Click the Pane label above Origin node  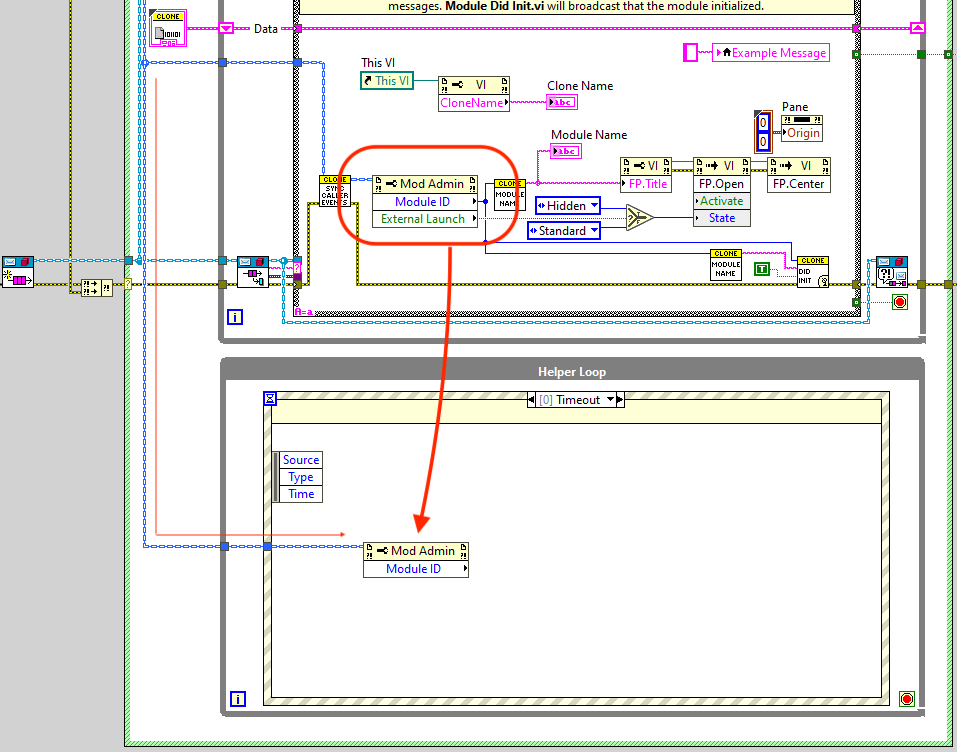tap(795, 107)
